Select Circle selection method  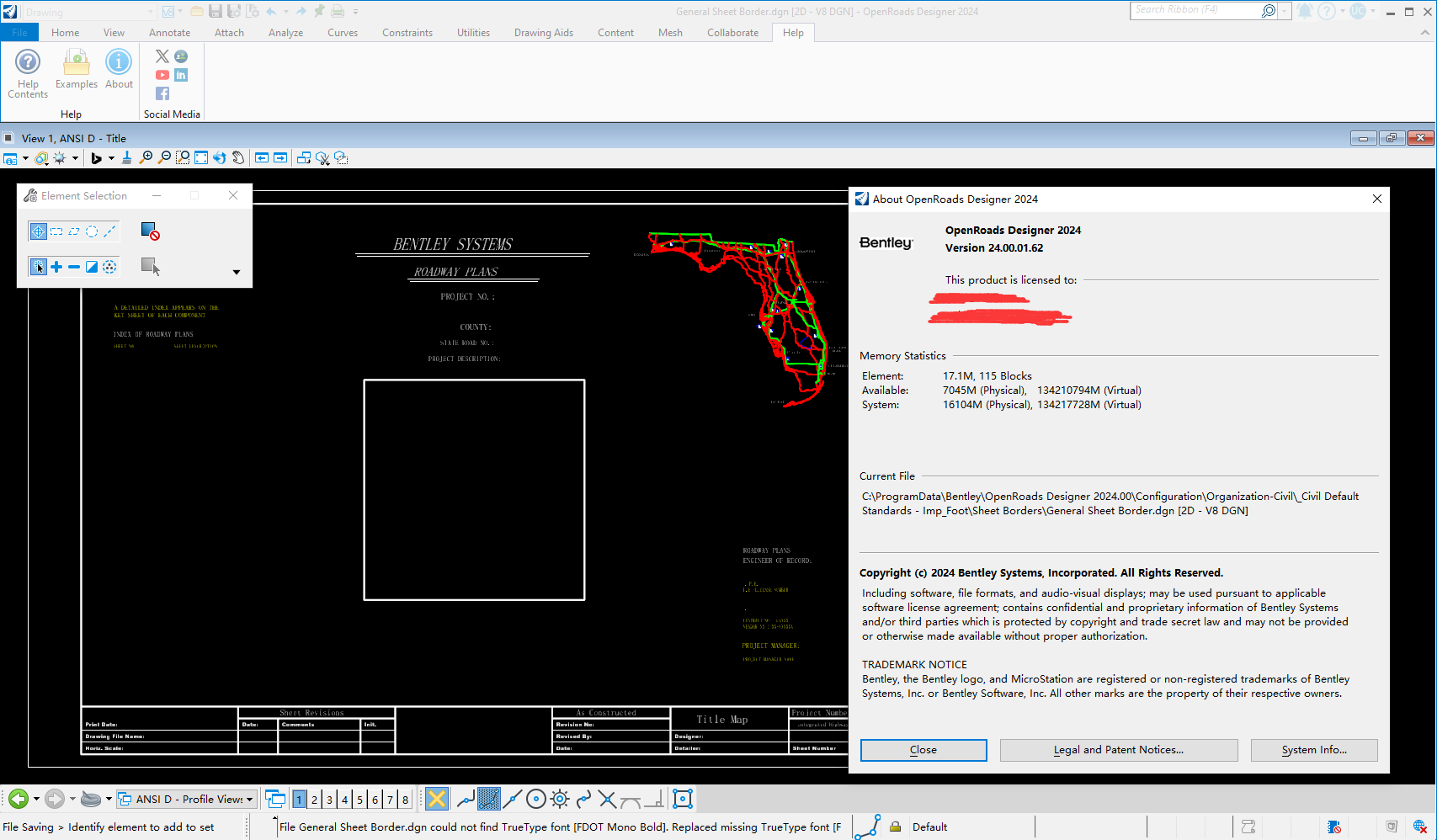92,231
